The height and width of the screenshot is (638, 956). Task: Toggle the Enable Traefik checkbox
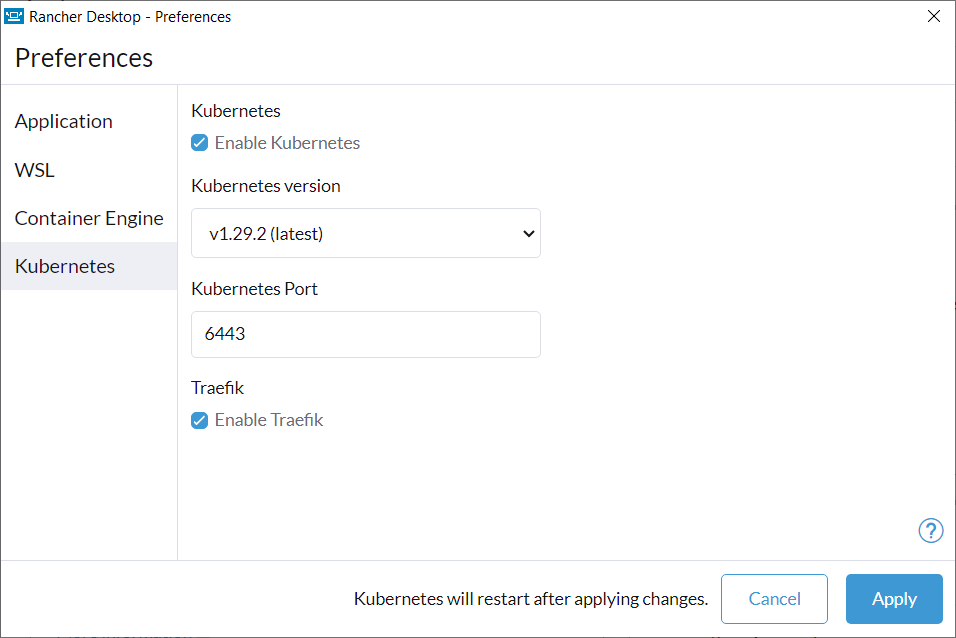click(199, 420)
